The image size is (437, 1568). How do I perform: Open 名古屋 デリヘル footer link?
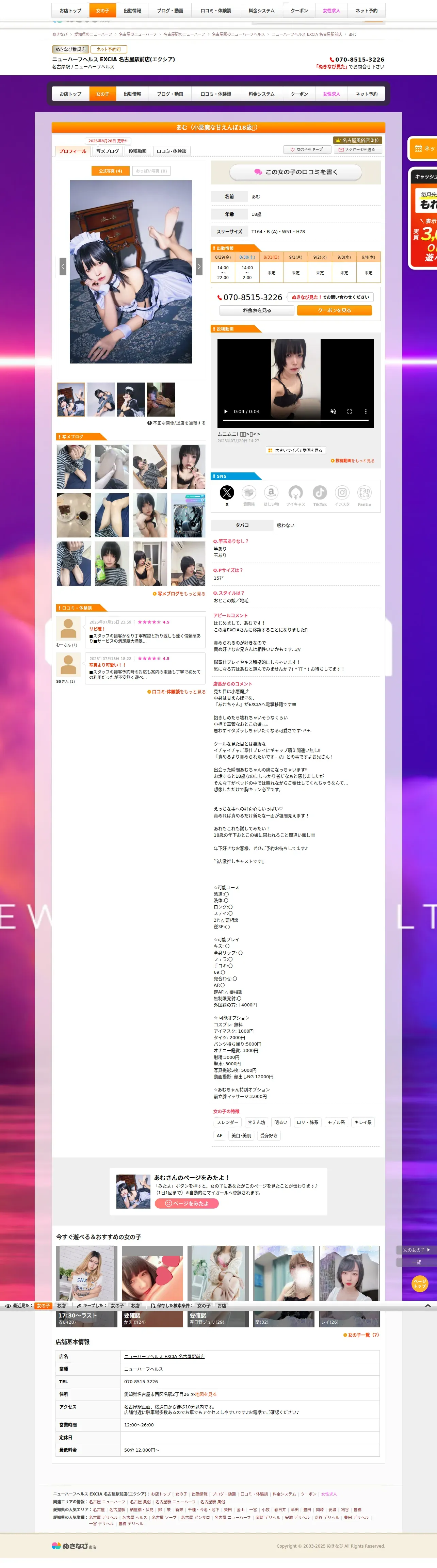click(x=103, y=1518)
